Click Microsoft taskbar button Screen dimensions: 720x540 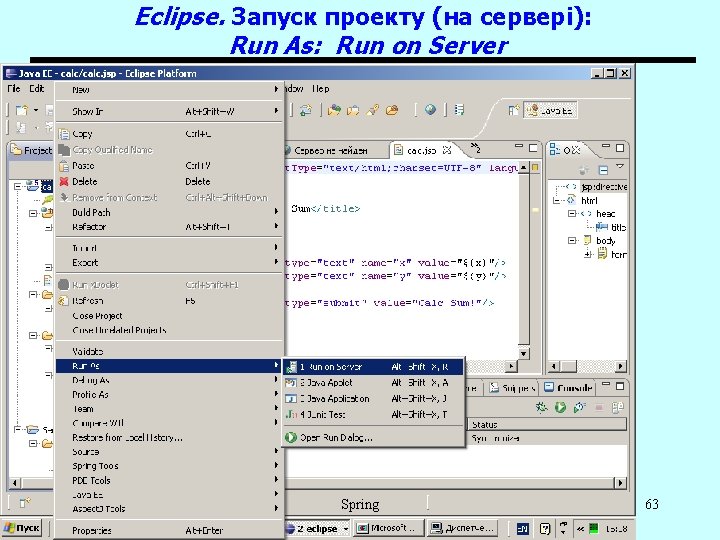pos(389,528)
